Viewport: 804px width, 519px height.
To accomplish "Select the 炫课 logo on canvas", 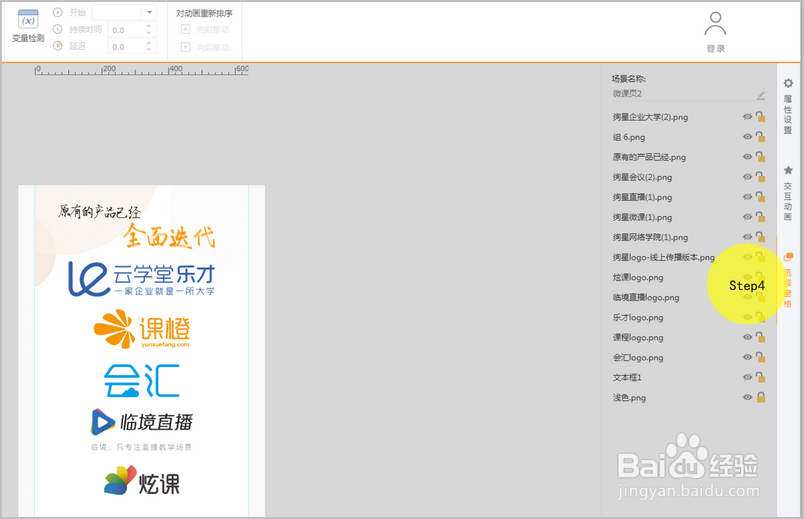I will tap(142, 481).
